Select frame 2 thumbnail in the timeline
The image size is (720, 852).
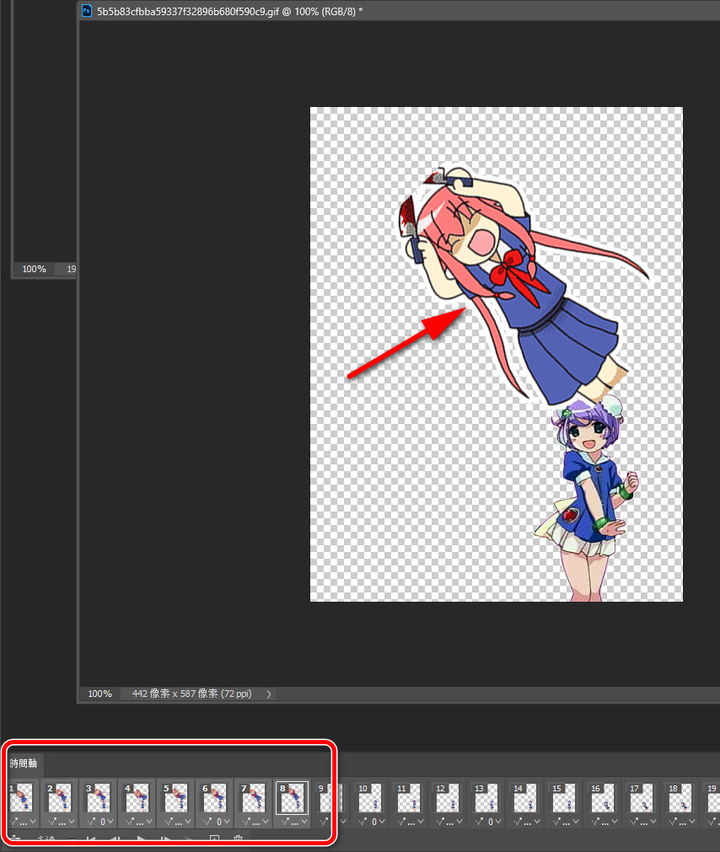pos(59,798)
